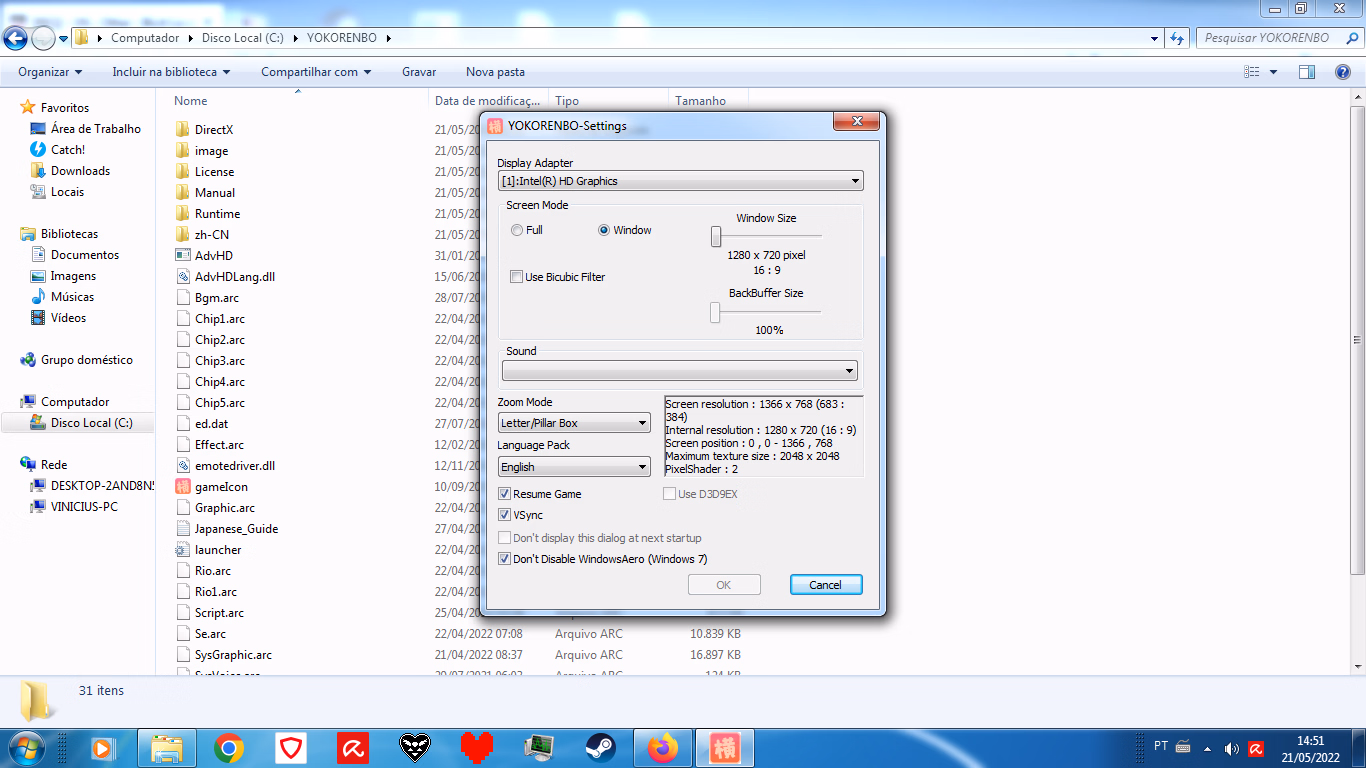
Task: Click Cancel in the YOKORENBO-Settings dialog
Action: click(826, 585)
